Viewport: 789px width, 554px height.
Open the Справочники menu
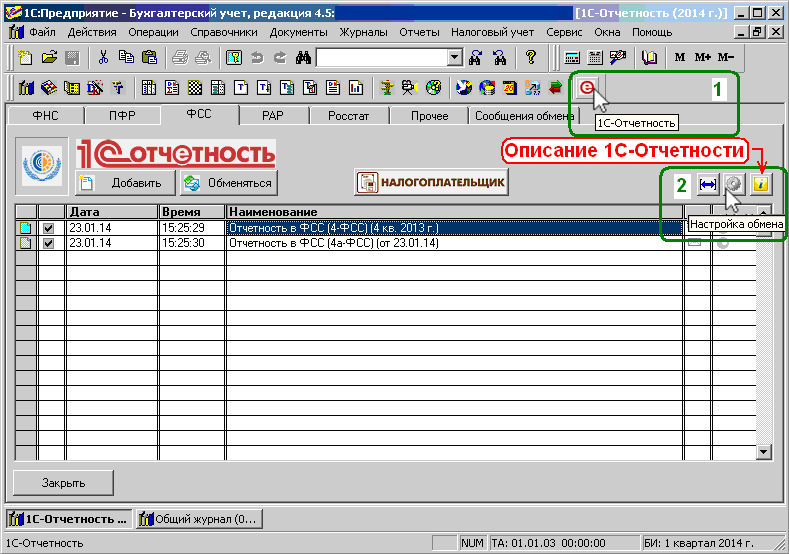tap(217, 32)
